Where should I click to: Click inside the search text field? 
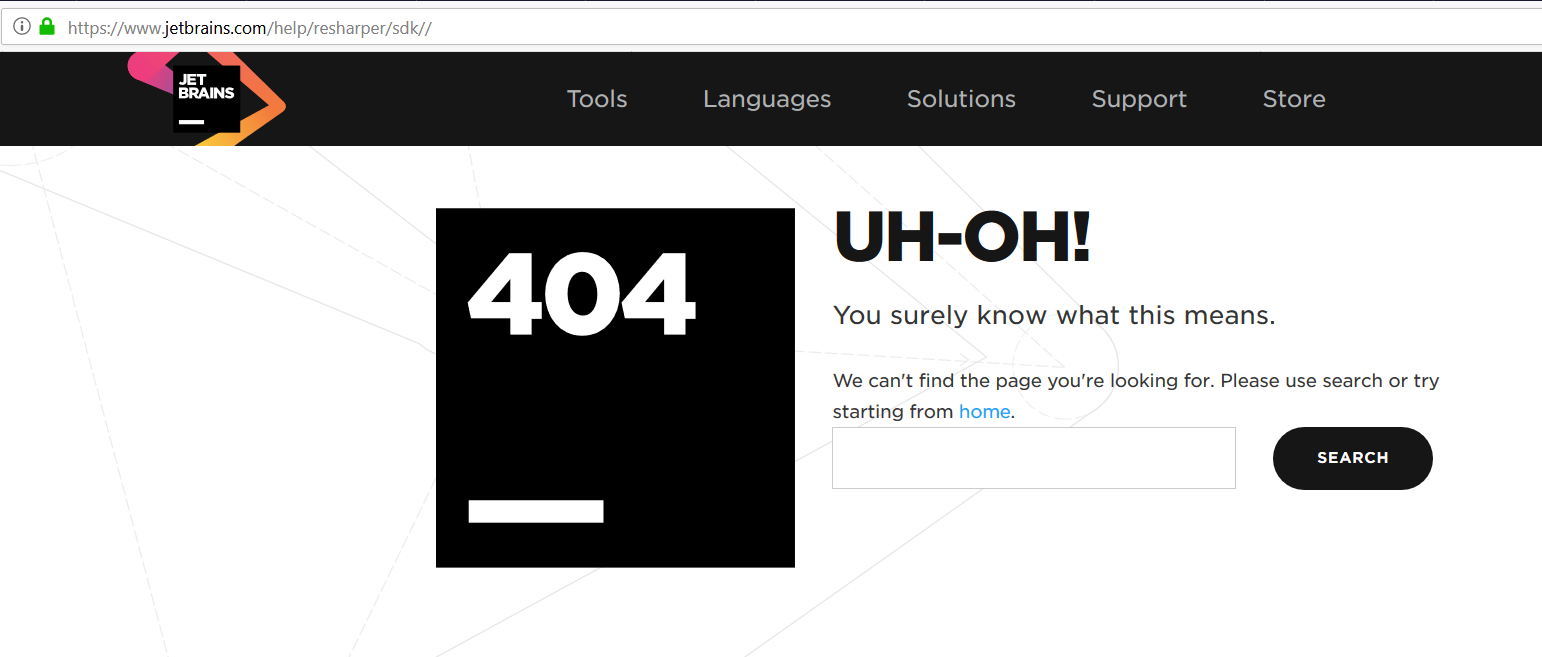[1033, 458]
